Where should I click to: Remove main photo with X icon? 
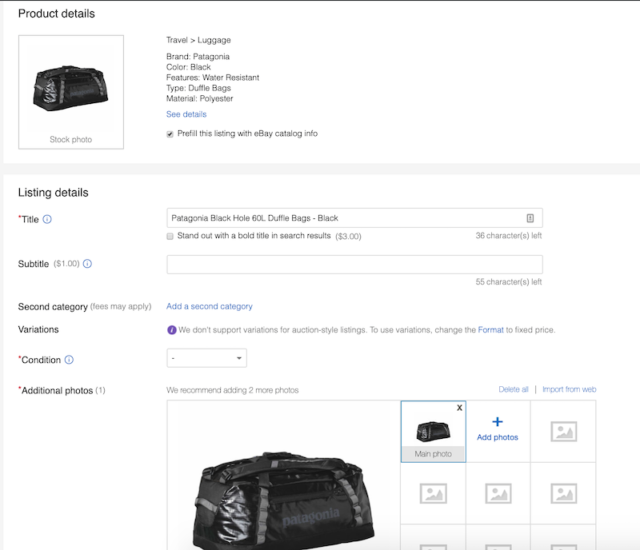[459, 408]
